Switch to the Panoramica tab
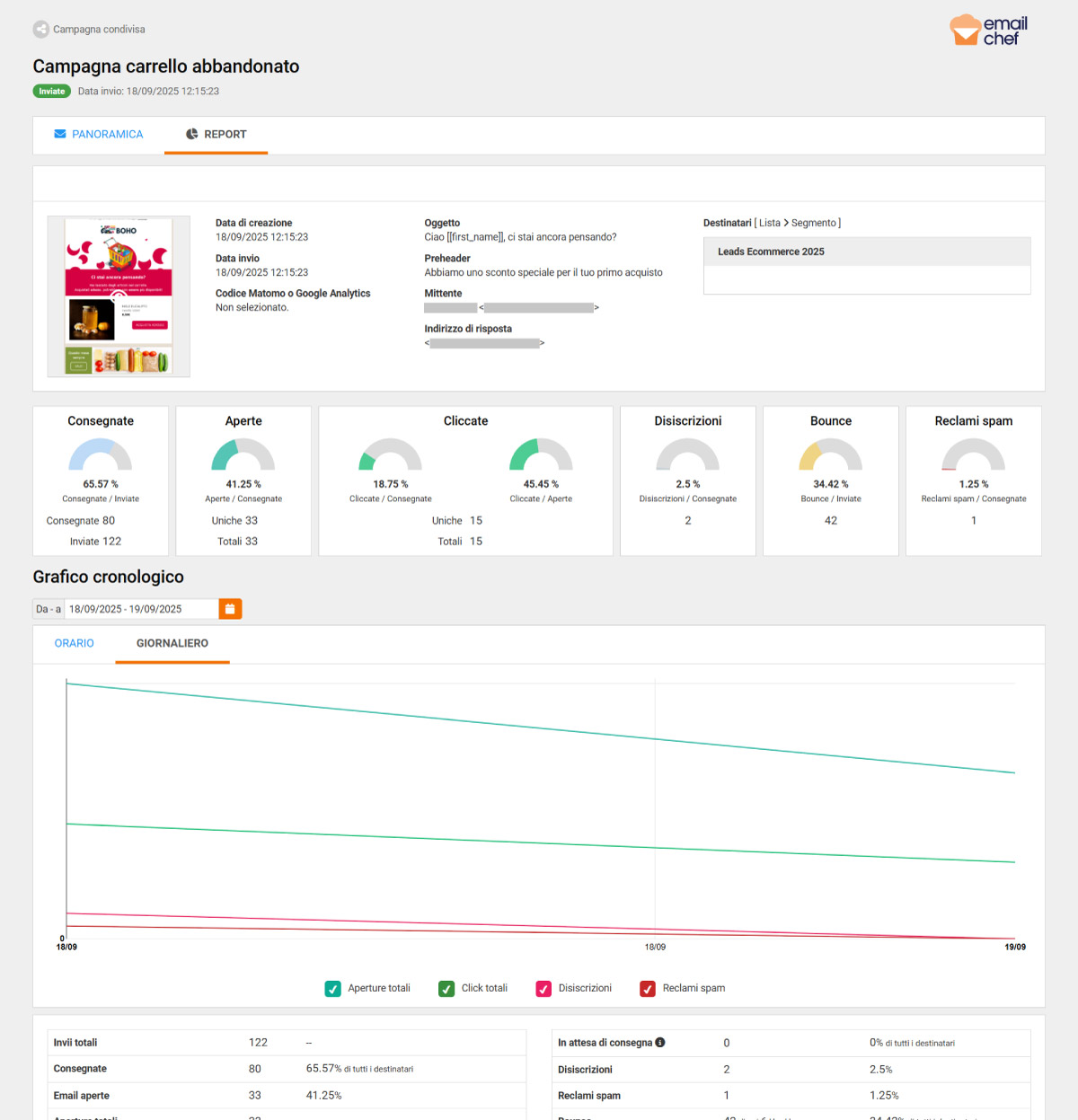 click(99, 135)
